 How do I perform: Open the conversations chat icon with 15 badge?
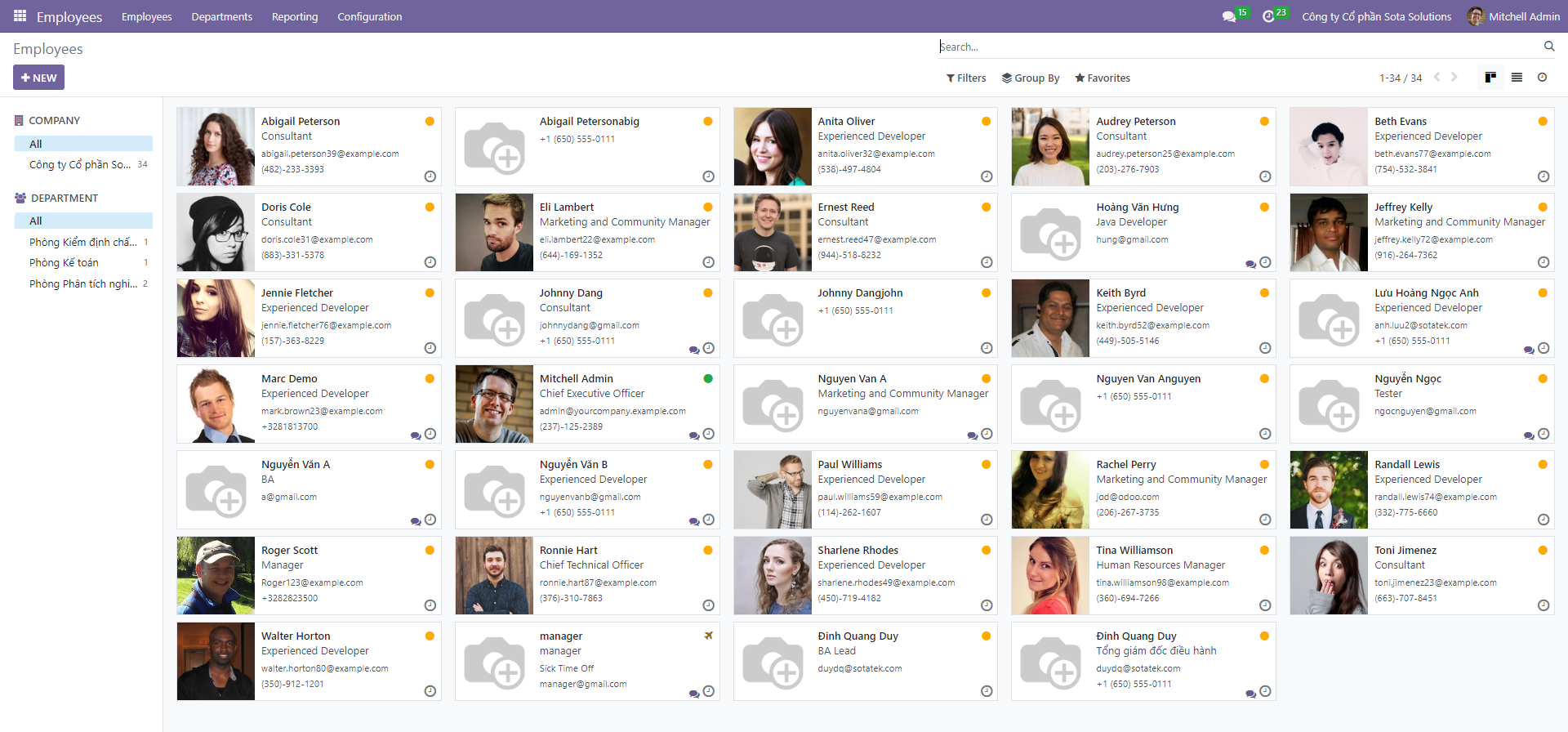tap(1229, 16)
